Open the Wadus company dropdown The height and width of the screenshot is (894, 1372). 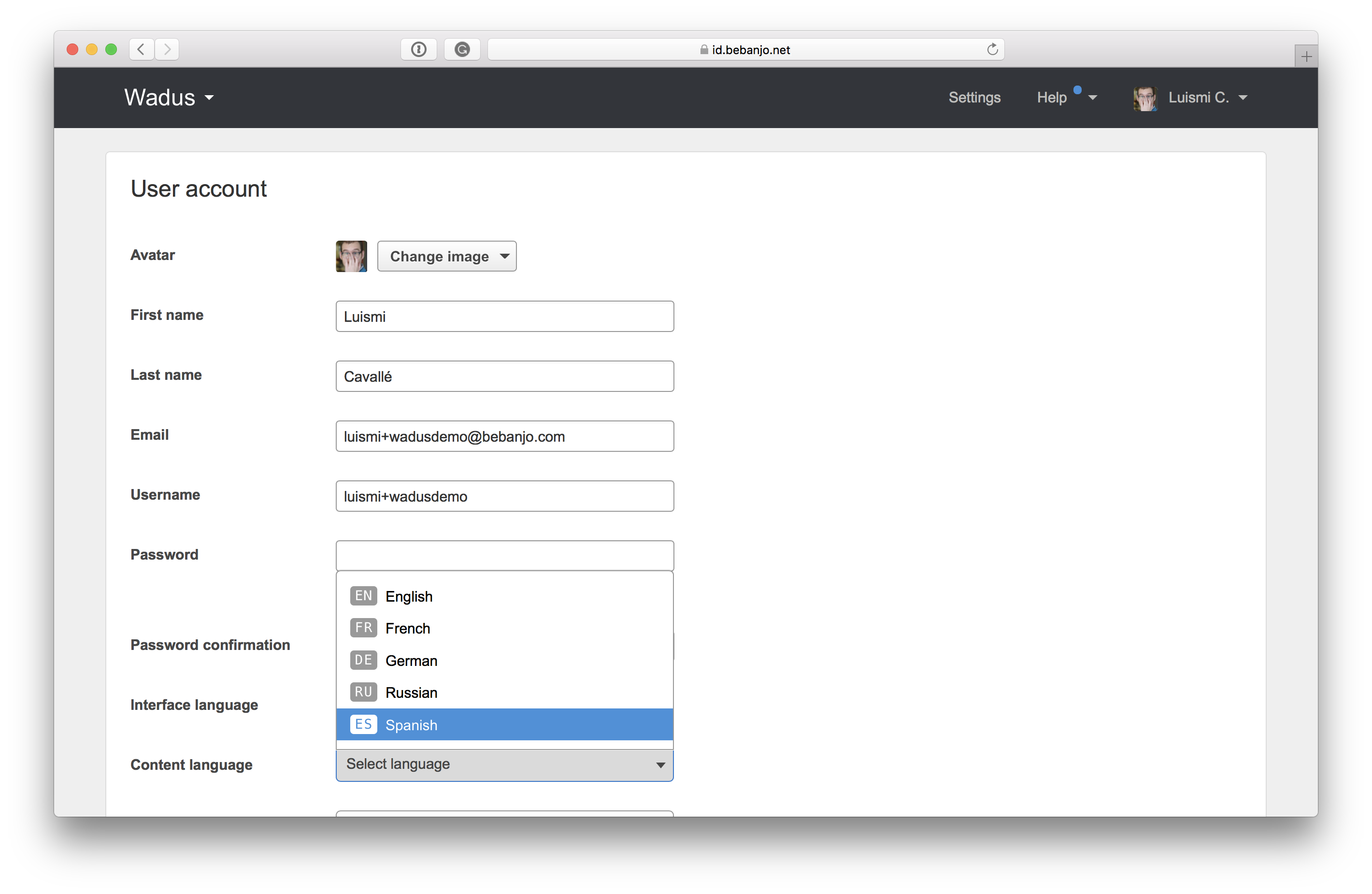point(169,98)
